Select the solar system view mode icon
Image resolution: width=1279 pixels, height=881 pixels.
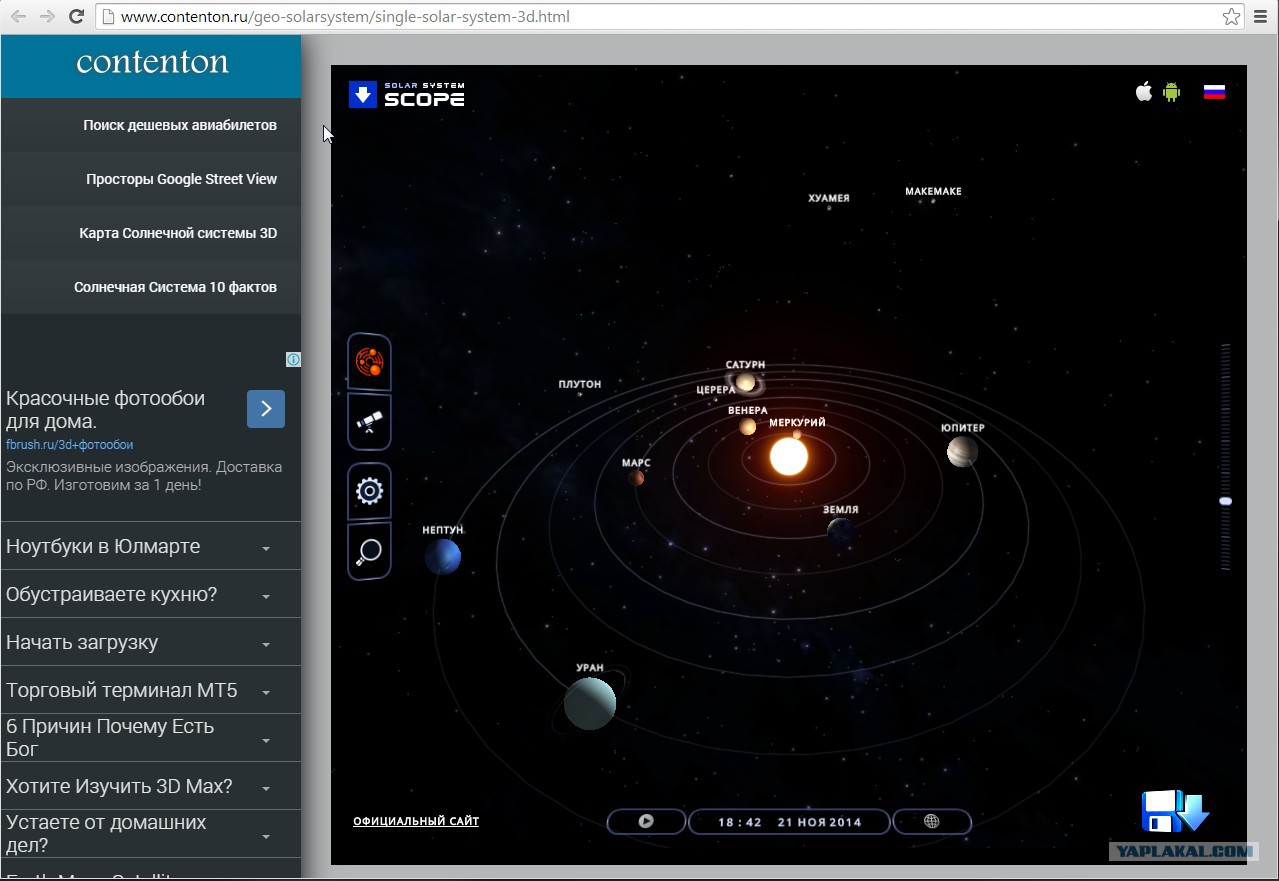[x=369, y=361]
